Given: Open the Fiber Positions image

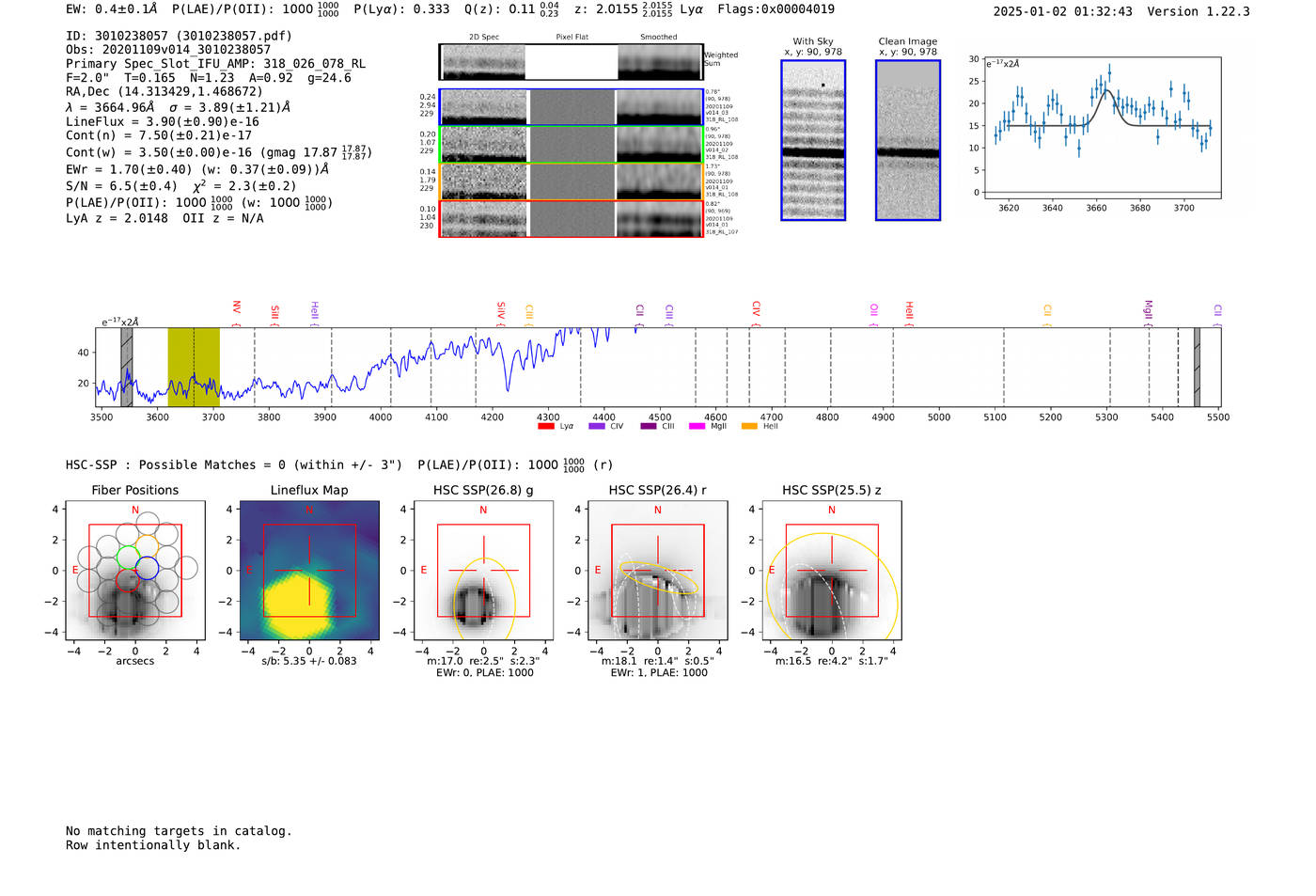Looking at the screenshot, I should 135,571.
